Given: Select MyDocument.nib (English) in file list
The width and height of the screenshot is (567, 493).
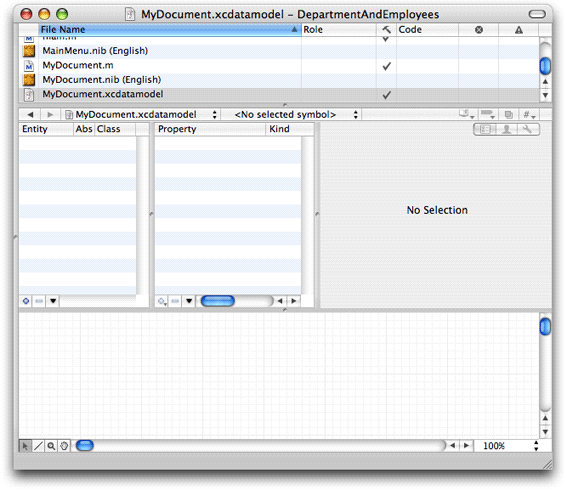Looking at the screenshot, I should click(278, 80).
